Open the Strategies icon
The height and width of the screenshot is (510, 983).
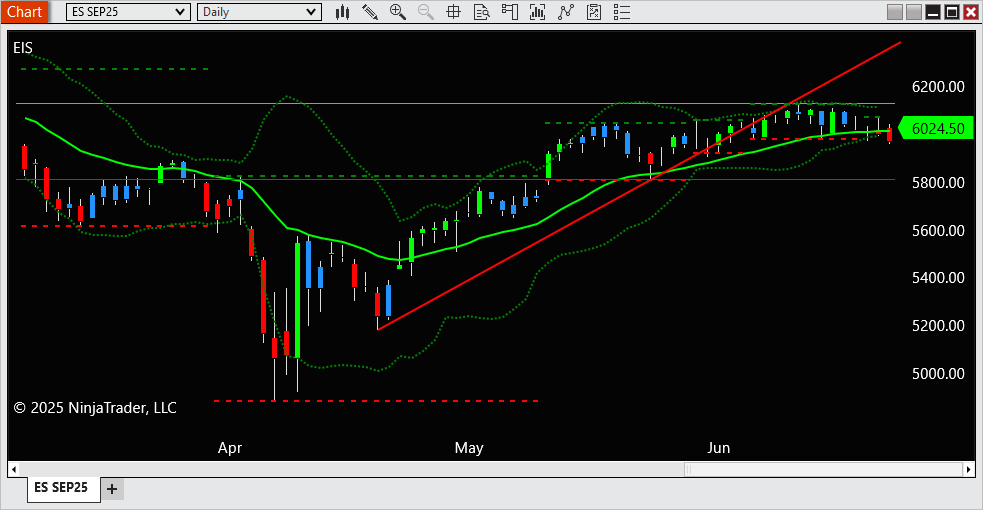[594, 12]
